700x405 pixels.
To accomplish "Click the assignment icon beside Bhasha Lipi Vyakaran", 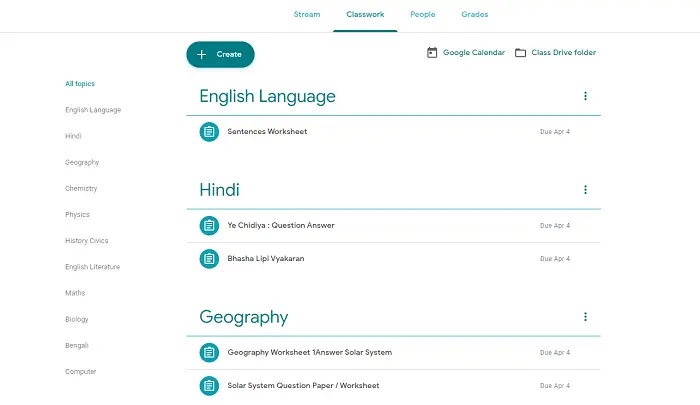I will click(x=209, y=259).
